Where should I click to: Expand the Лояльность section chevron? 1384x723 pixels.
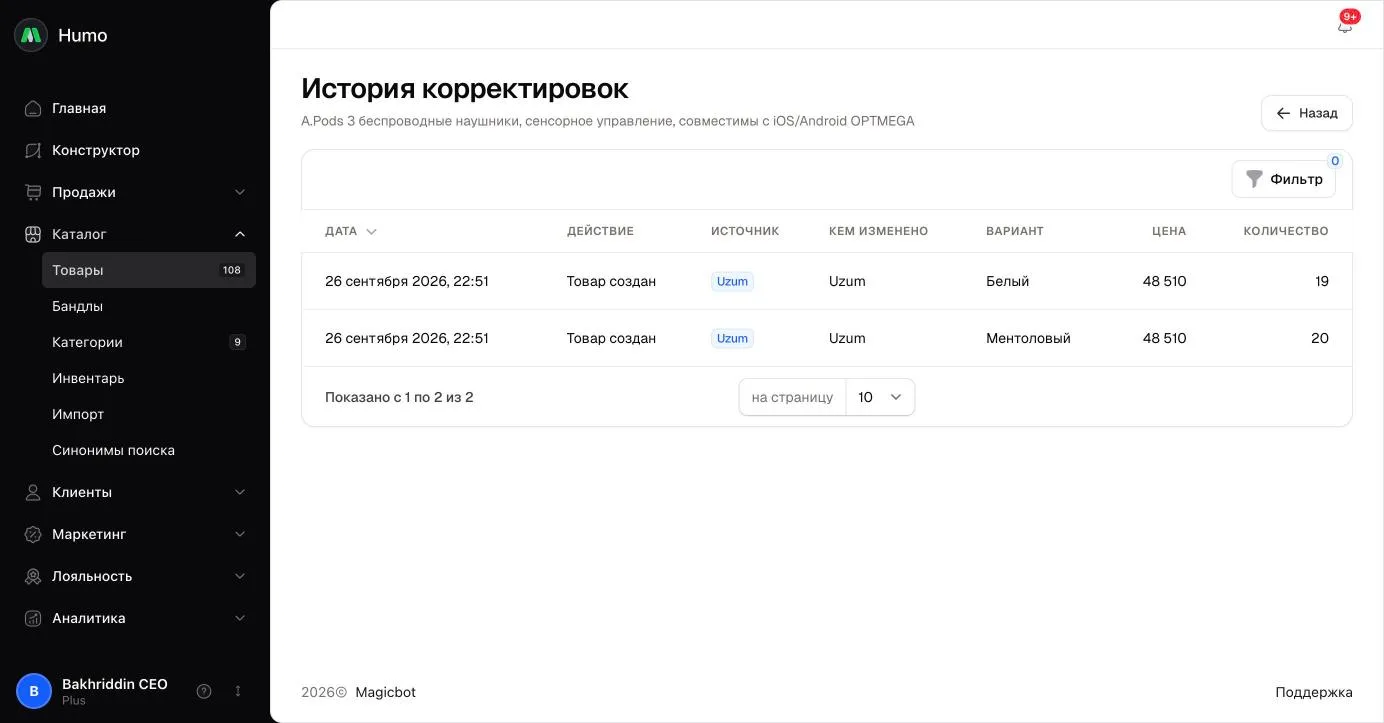tap(240, 576)
